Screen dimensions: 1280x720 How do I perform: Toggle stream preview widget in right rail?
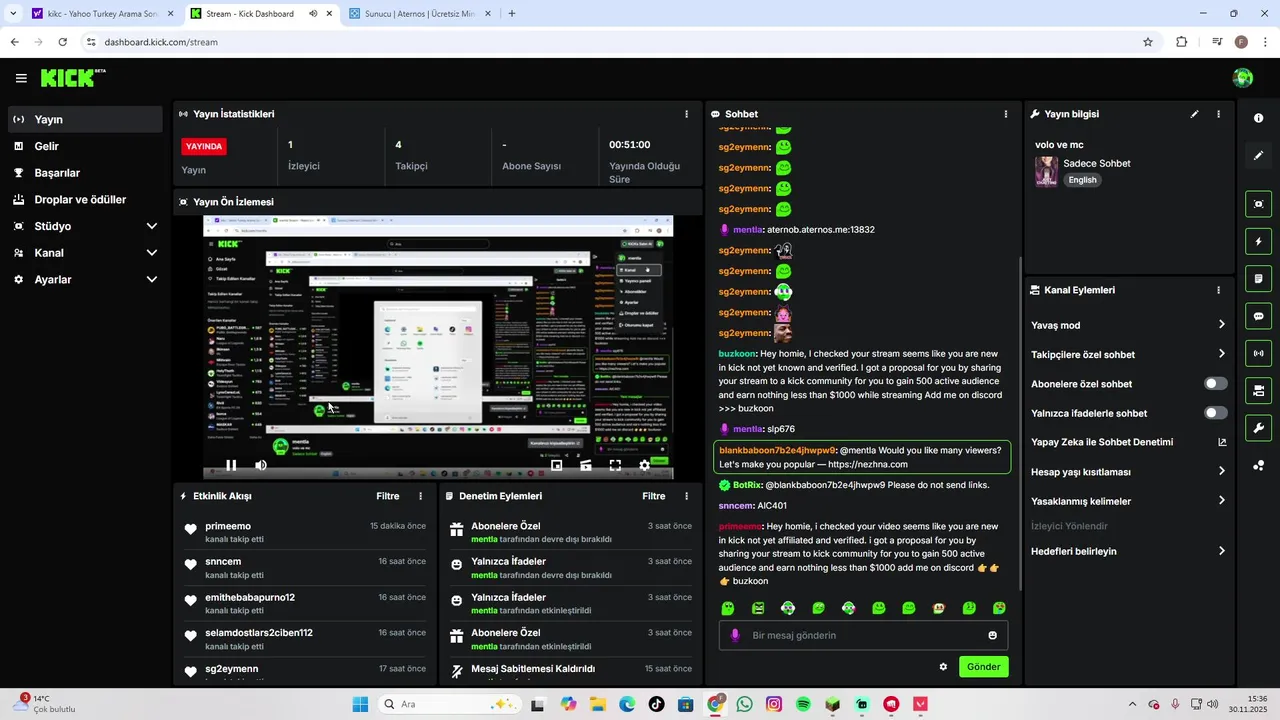pos(1258,204)
